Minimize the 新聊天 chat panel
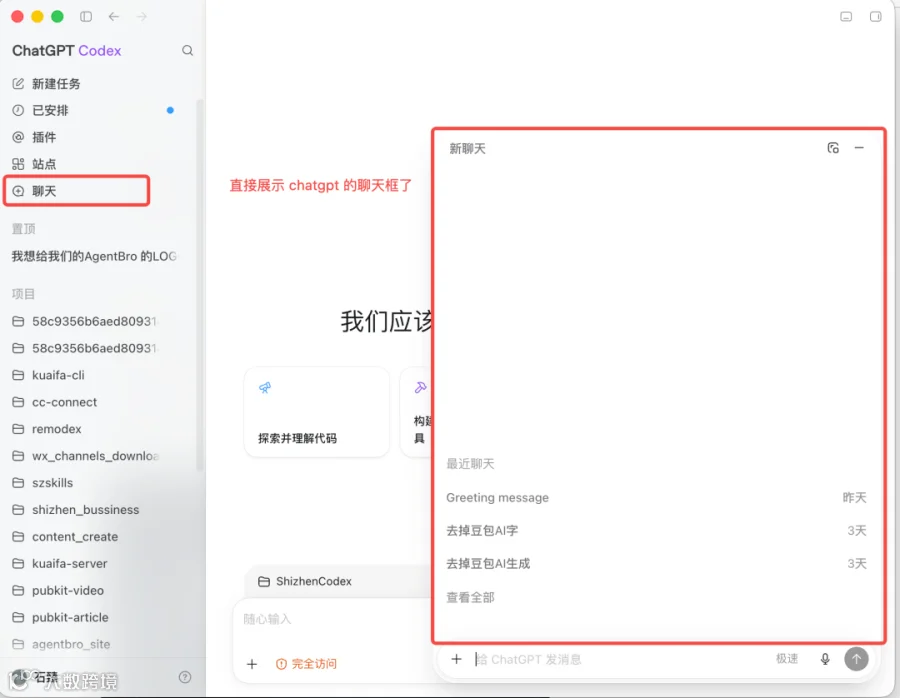Image resolution: width=900 pixels, height=698 pixels. tap(859, 148)
